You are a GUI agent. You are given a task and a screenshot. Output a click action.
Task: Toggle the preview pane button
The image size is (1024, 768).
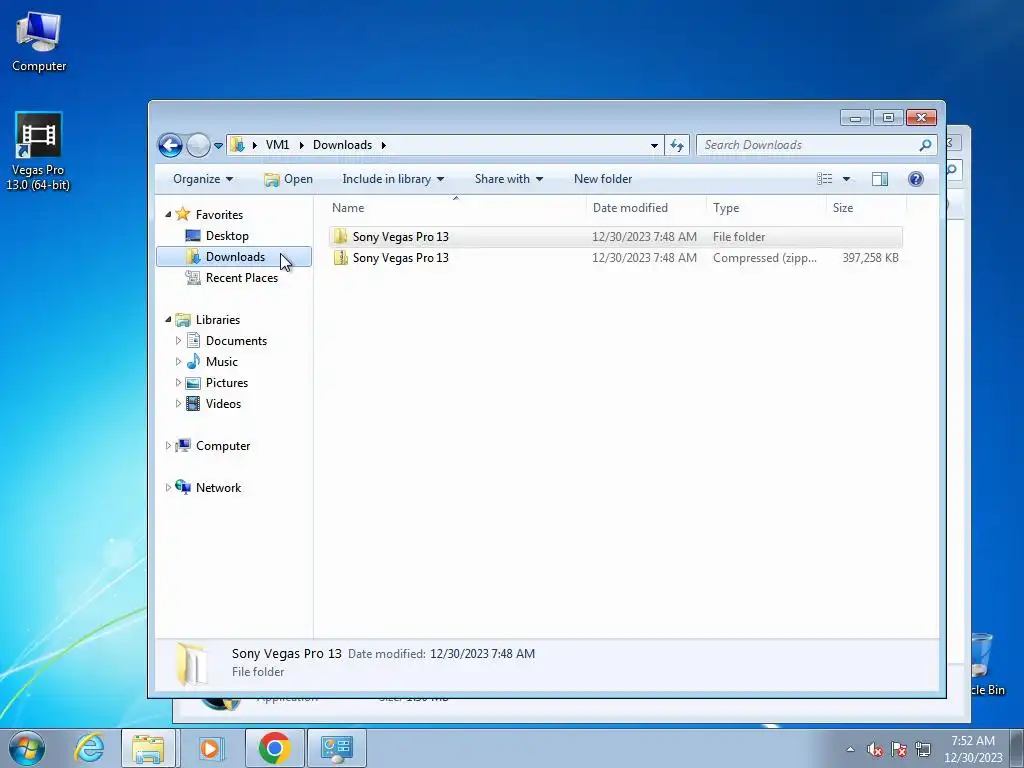point(880,179)
